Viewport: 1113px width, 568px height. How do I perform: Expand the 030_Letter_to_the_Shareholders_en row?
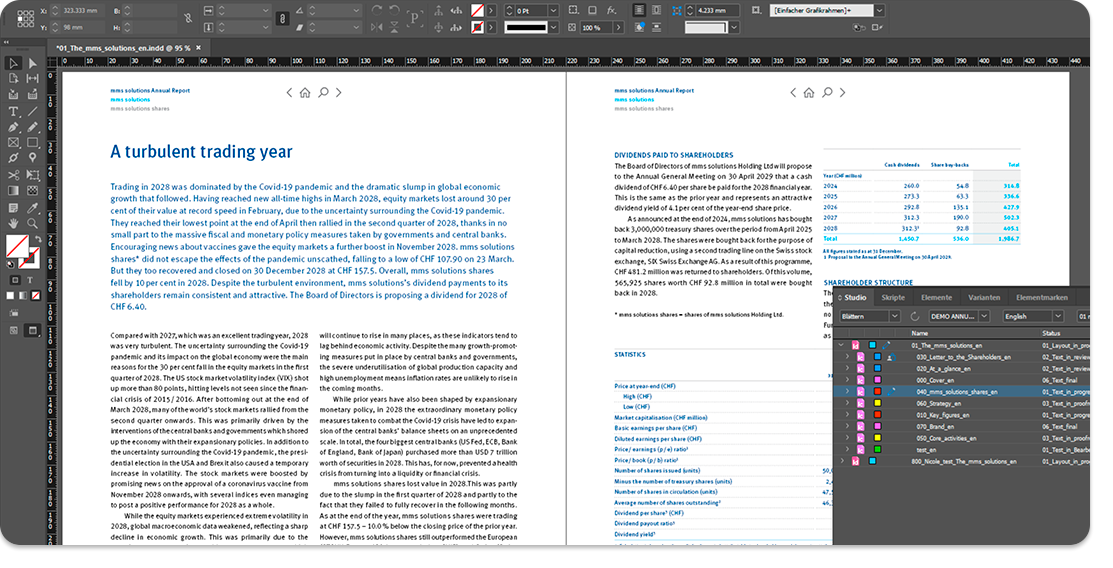pyautogui.click(x=847, y=357)
